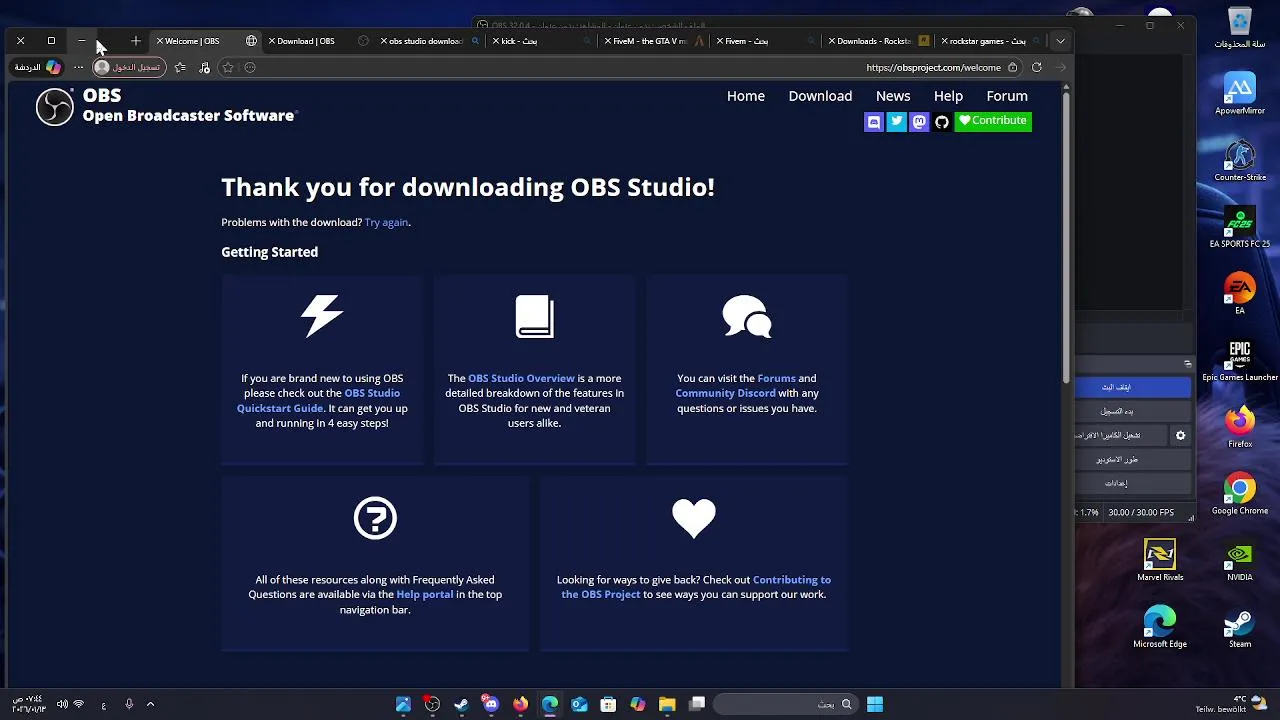Image resolution: width=1280 pixels, height=720 pixels.
Task: Add page to favorites star icon
Action: pyautogui.click(x=228, y=68)
